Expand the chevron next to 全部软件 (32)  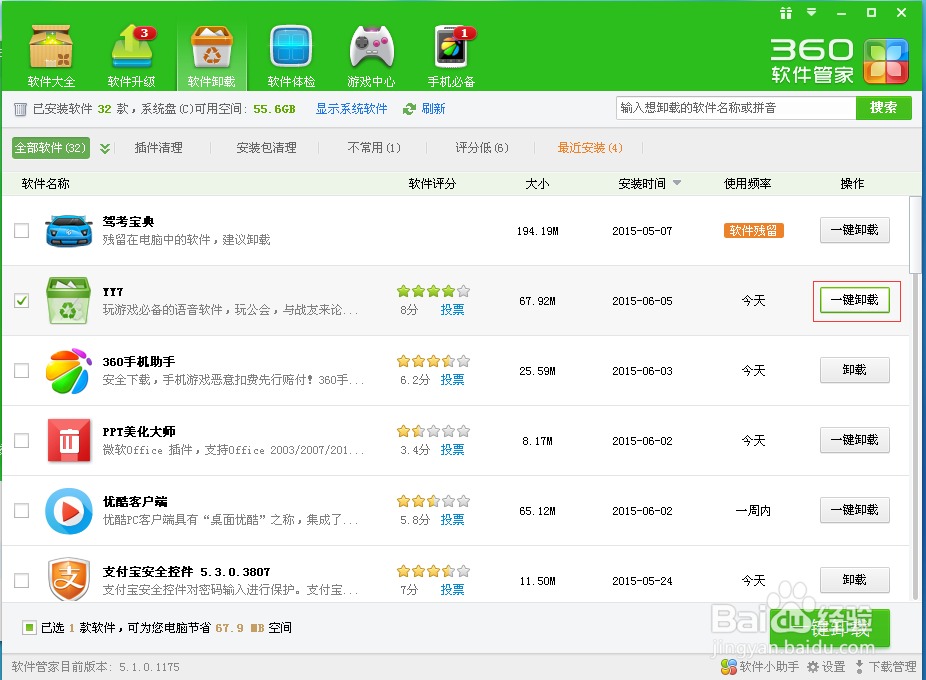(105, 148)
